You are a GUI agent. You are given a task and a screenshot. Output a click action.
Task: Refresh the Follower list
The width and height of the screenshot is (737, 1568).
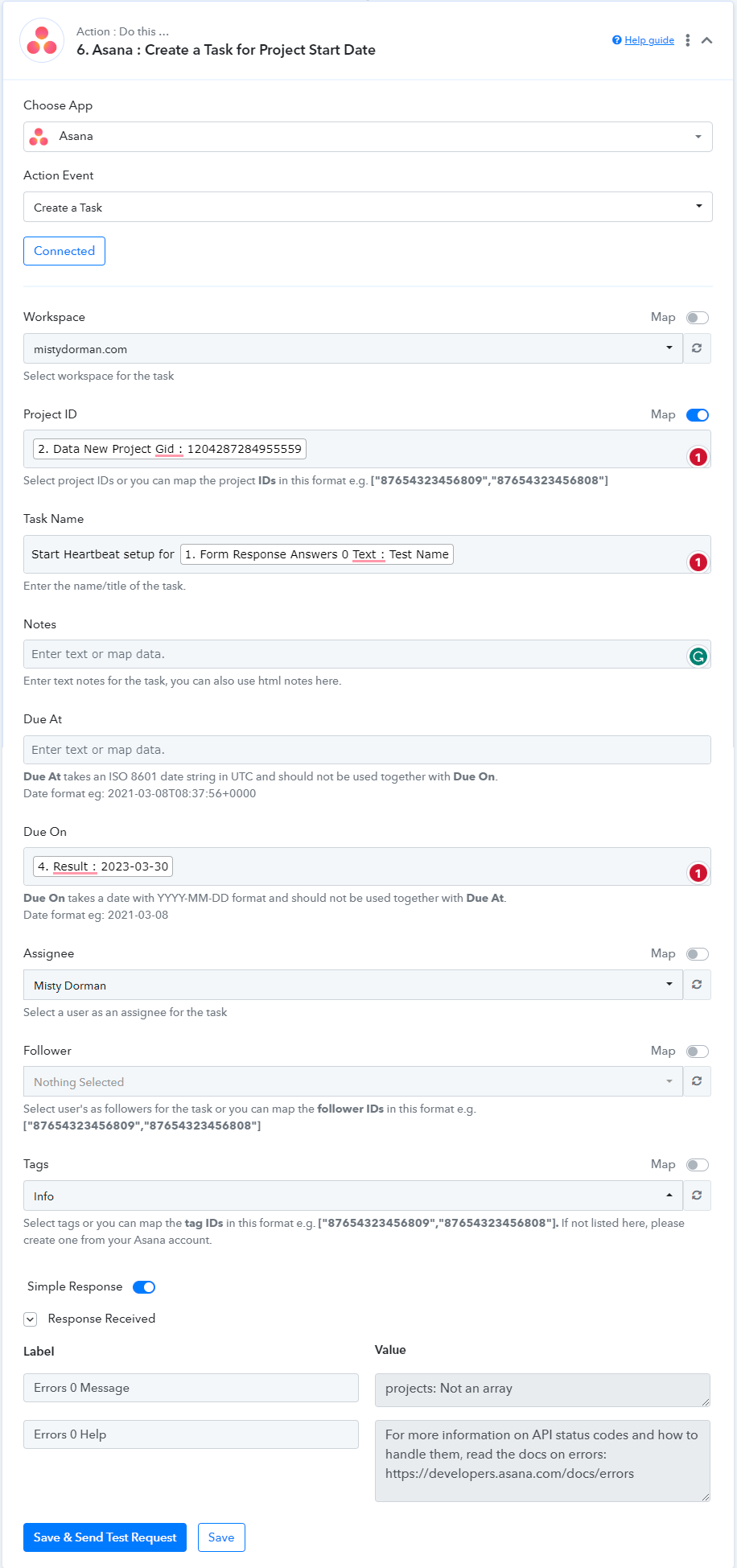pos(697,1081)
